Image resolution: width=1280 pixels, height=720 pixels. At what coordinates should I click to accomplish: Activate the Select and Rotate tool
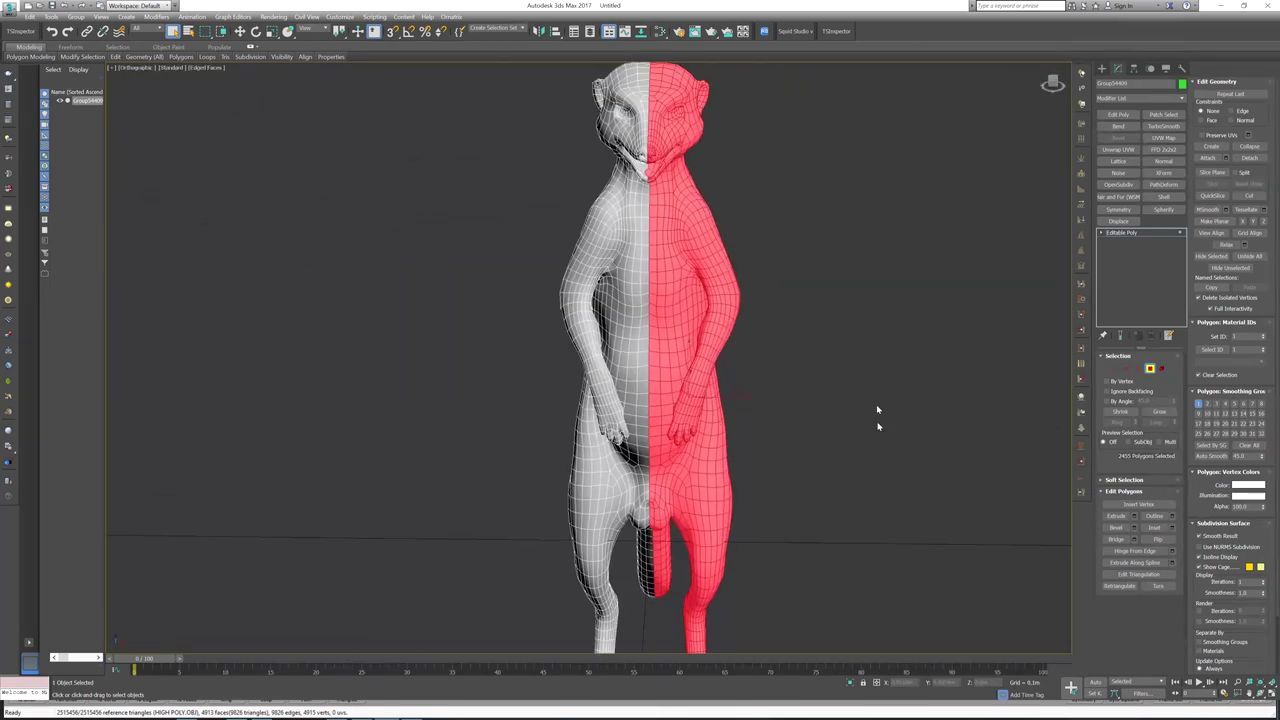click(x=256, y=31)
